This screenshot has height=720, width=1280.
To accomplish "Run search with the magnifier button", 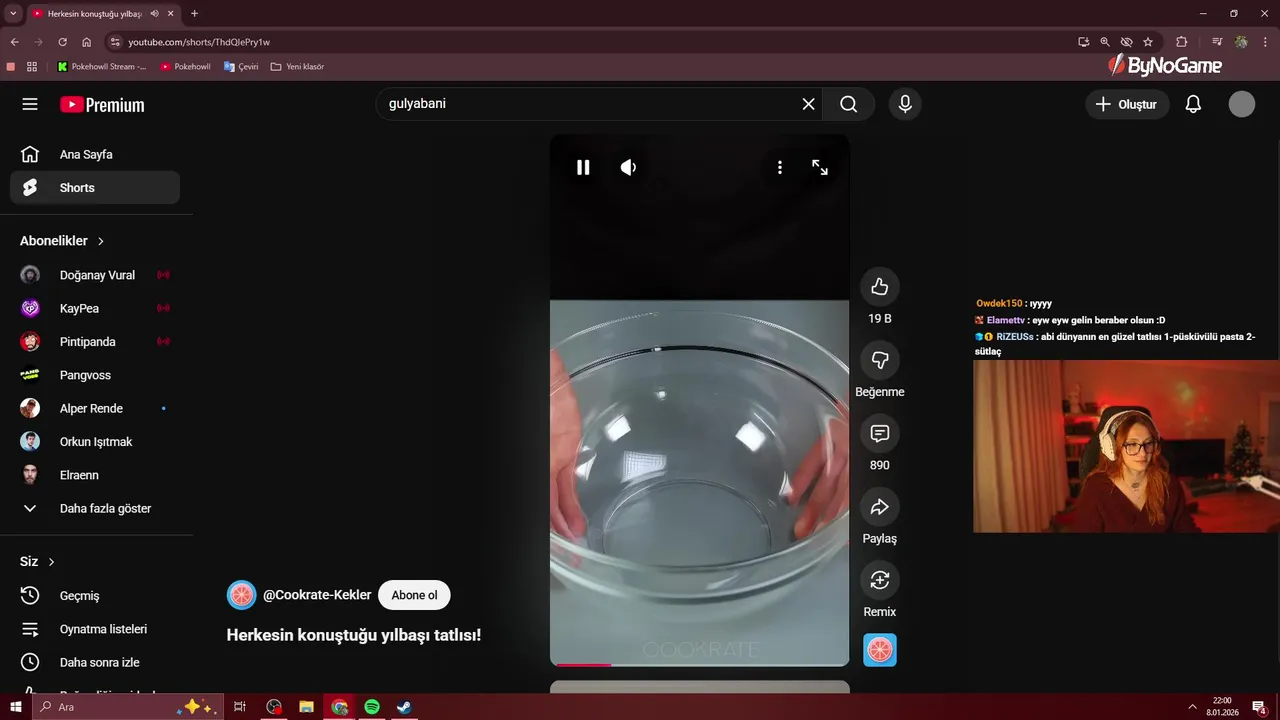I will [848, 104].
